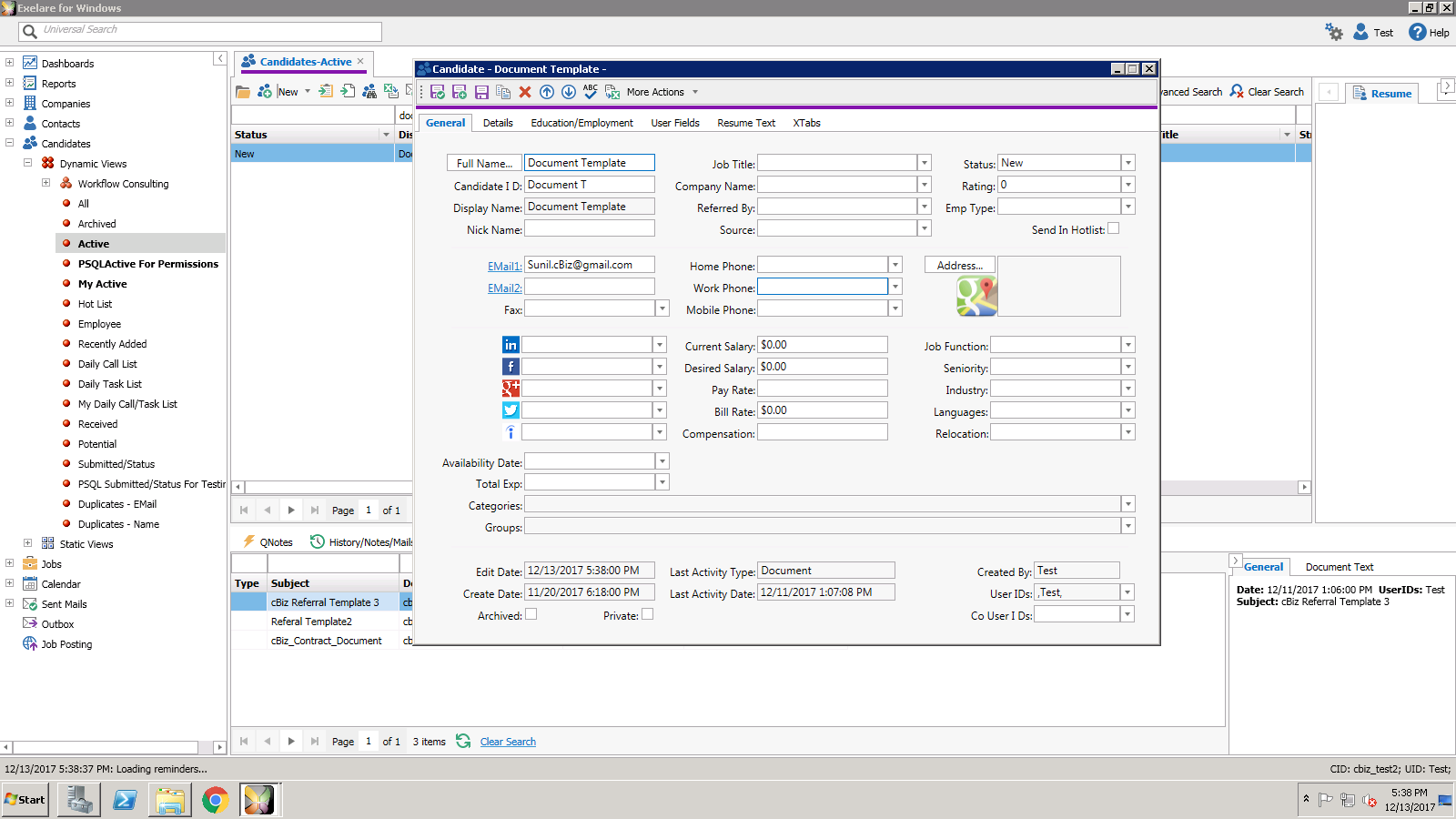Launch Google Chrome from the taskbar
The height and width of the screenshot is (819, 1456).
[x=215, y=800]
